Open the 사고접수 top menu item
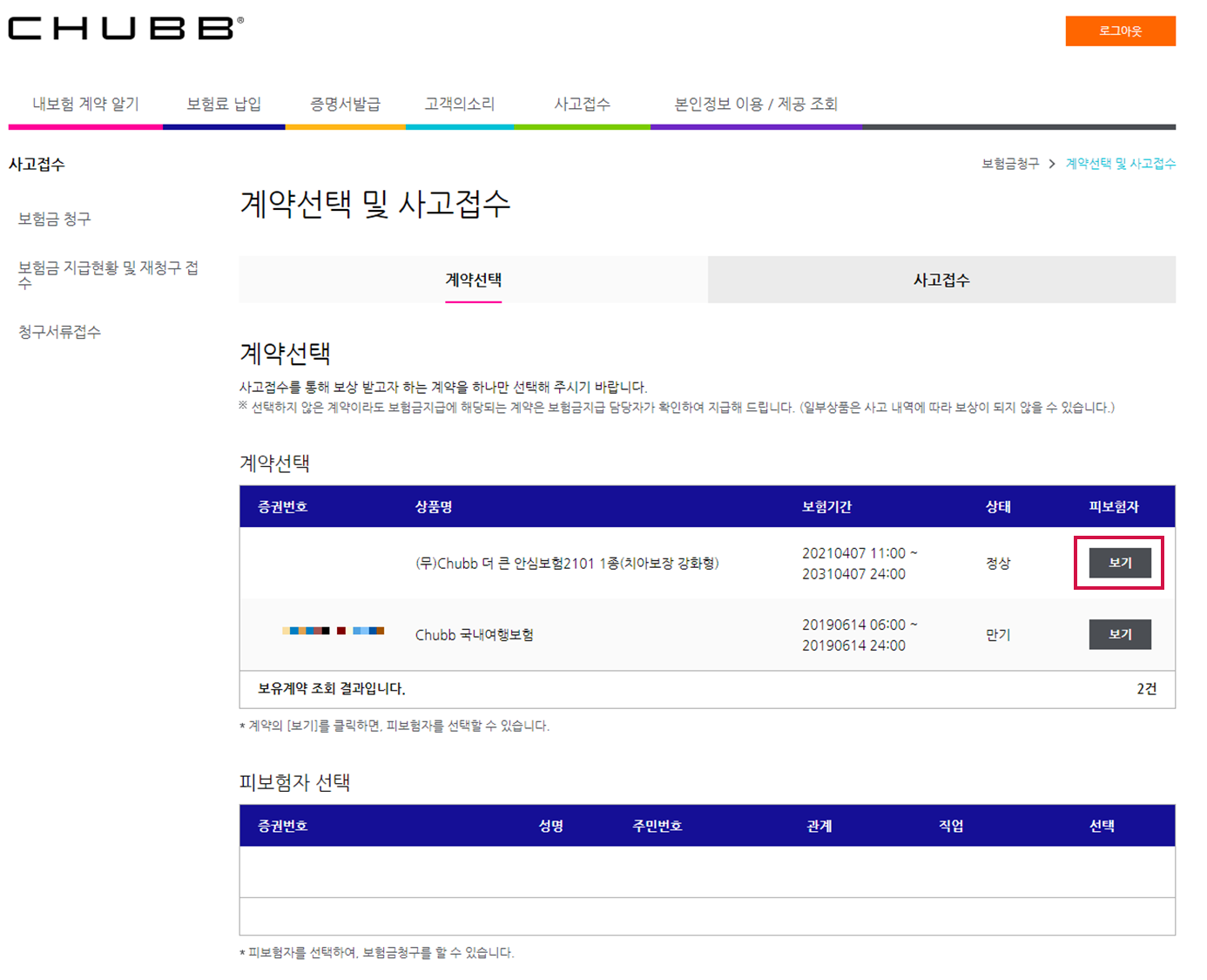Screen dimensions: 1207x980 pos(582,104)
